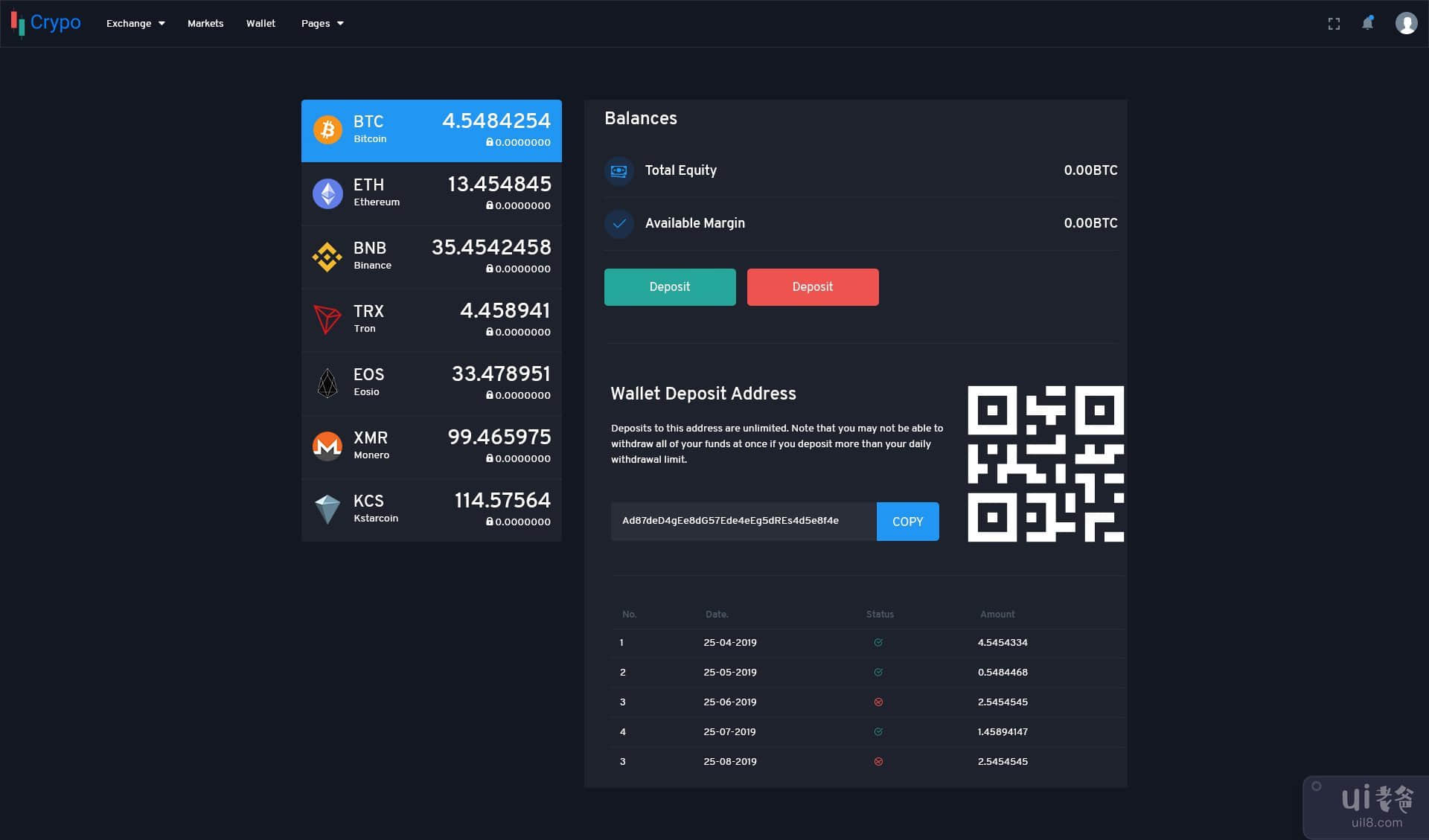The image size is (1429, 840).
Task: Copy the wallet deposit address
Action: [x=908, y=522]
